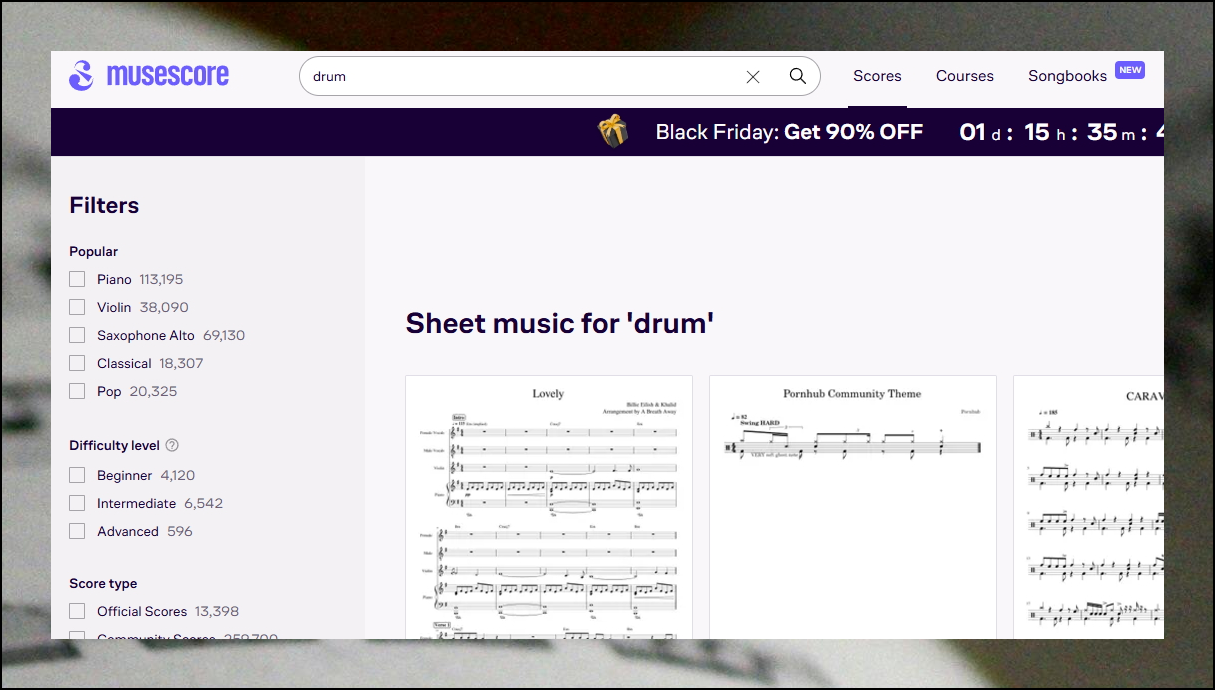Click the Saxophone Alto count '69,130'
Image resolution: width=1215 pixels, height=690 pixels.
click(x=224, y=336)
